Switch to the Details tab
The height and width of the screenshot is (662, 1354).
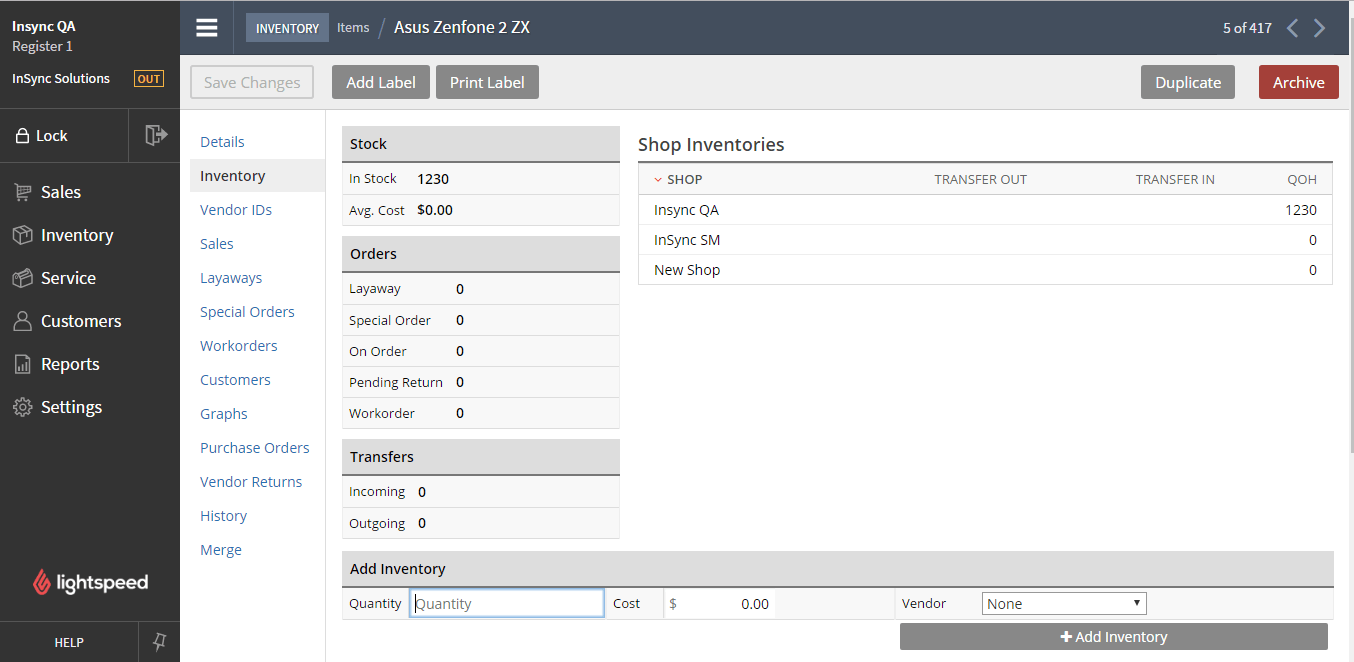(222, 142)
